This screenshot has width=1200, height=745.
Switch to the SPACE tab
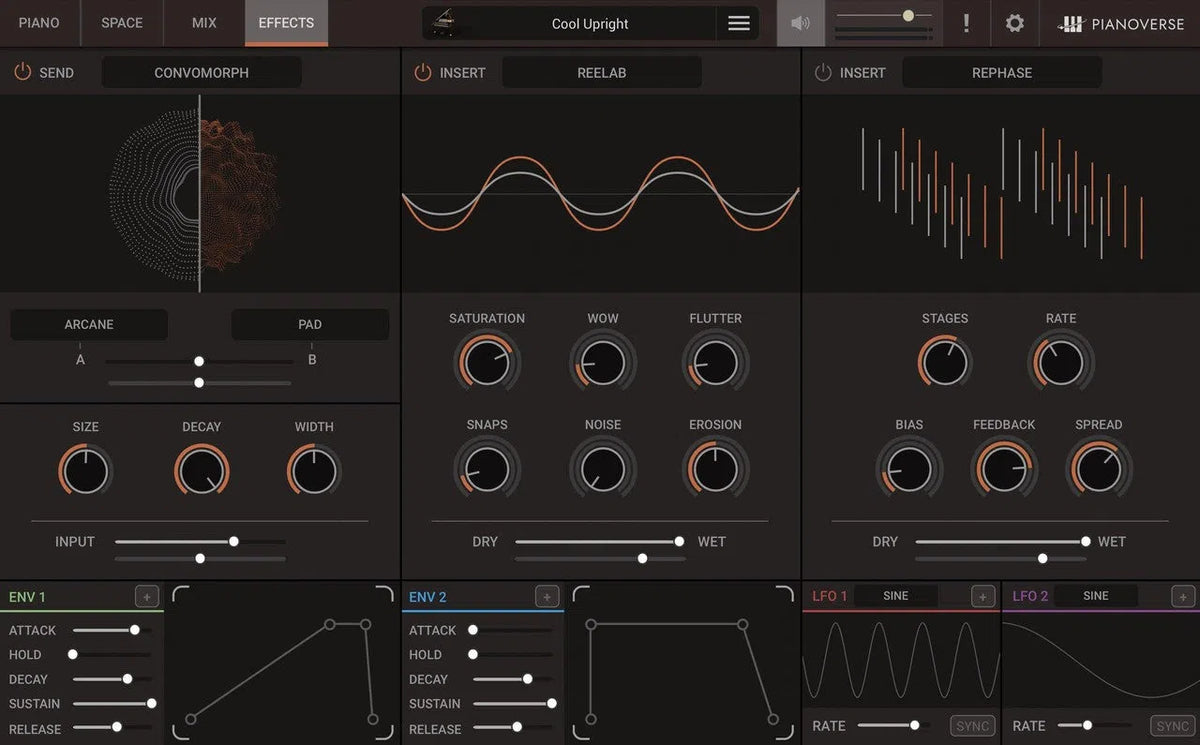(122, 23)
